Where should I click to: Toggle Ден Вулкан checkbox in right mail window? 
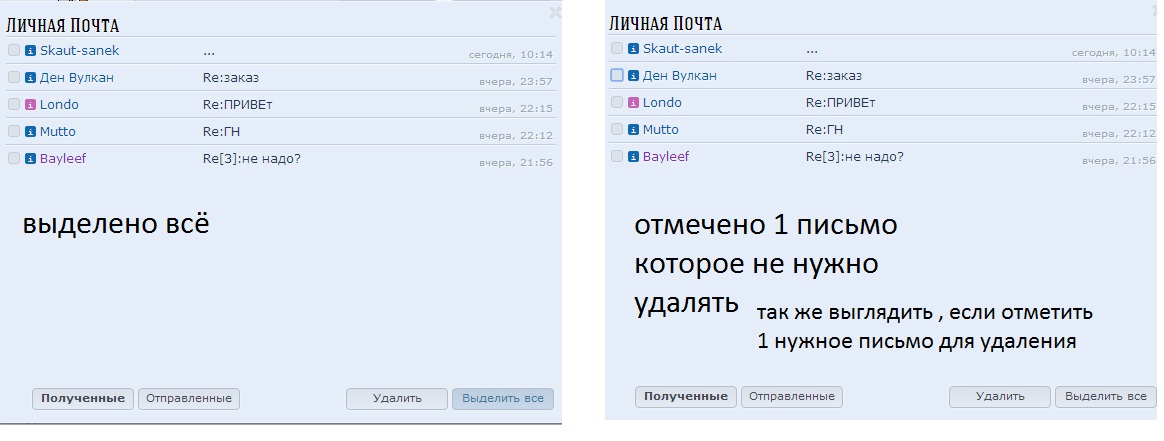click(617, 75)
